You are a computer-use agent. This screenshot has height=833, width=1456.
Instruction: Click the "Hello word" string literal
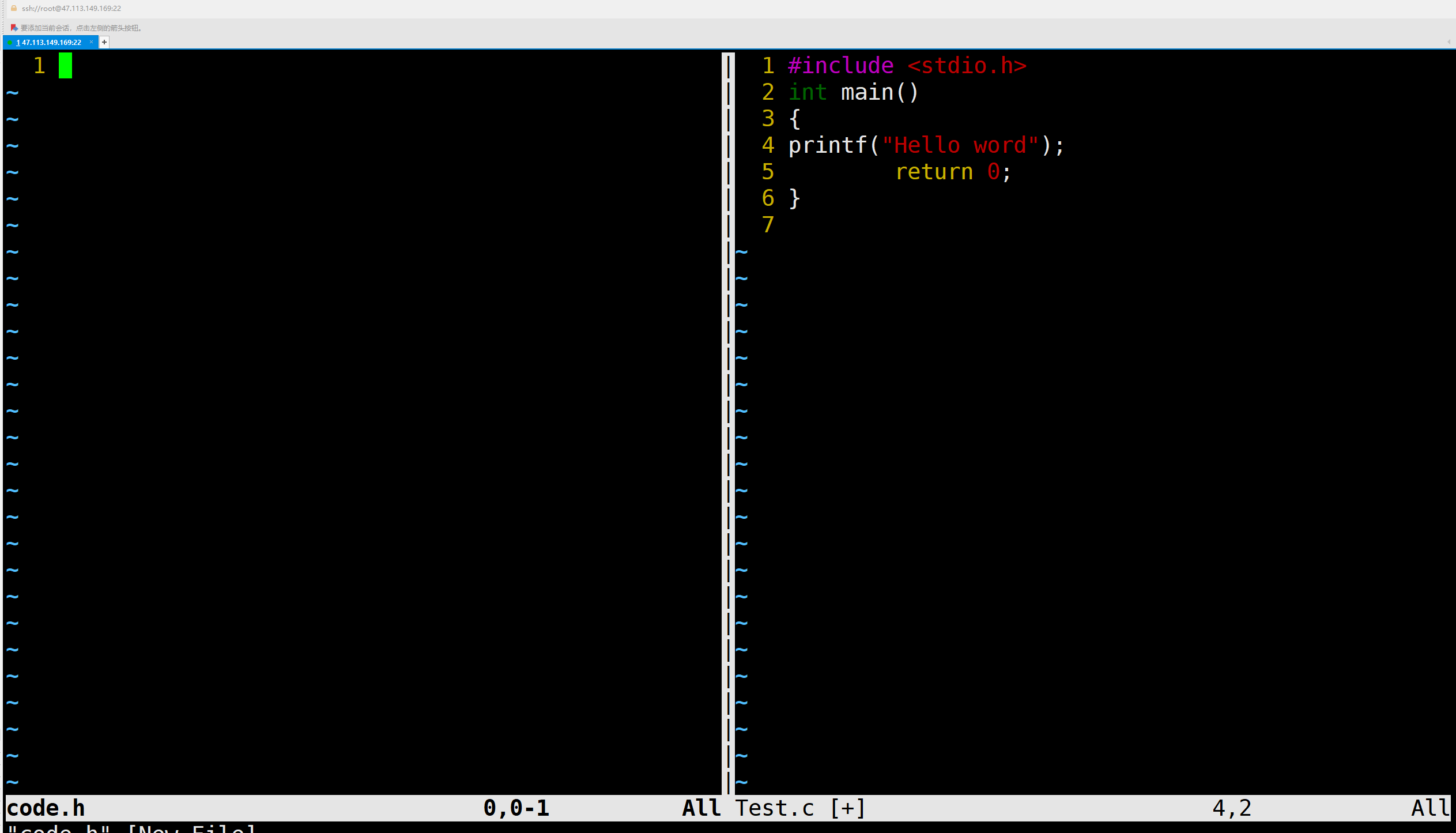pos(960,145)
